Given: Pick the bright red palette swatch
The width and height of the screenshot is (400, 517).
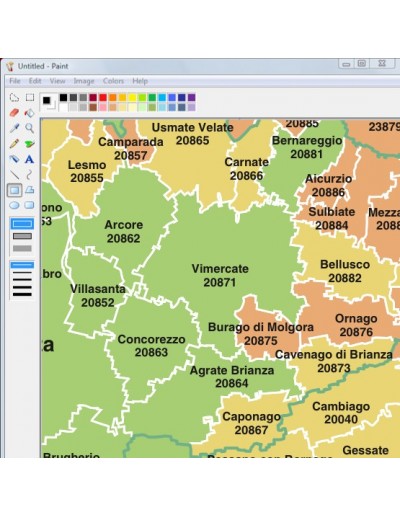Looking at the screenshot, I should pyautogui.click(x=103, y=97).
